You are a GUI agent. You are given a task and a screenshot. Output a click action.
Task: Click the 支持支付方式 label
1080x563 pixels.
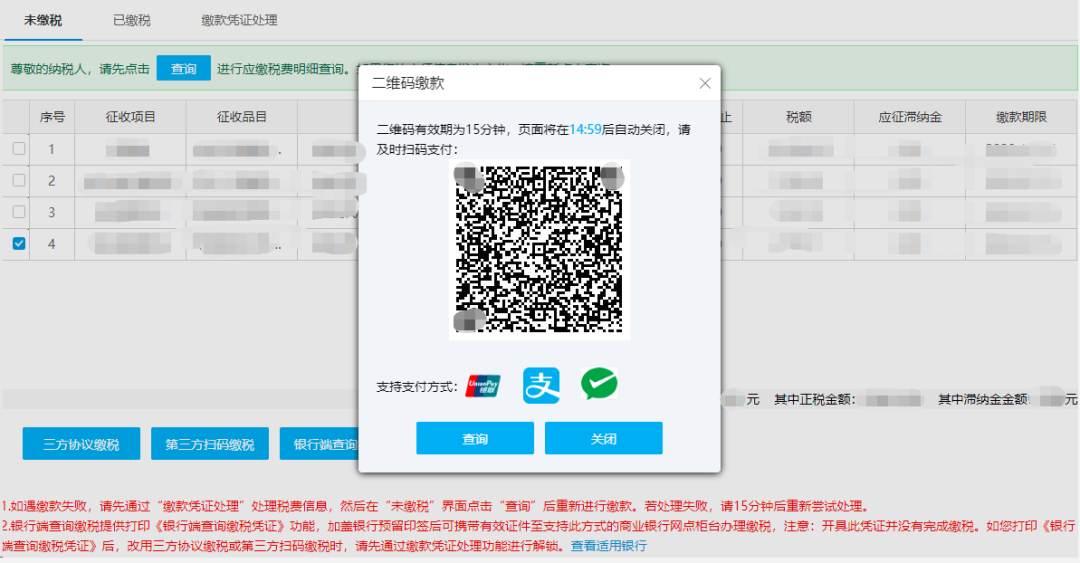417,387
